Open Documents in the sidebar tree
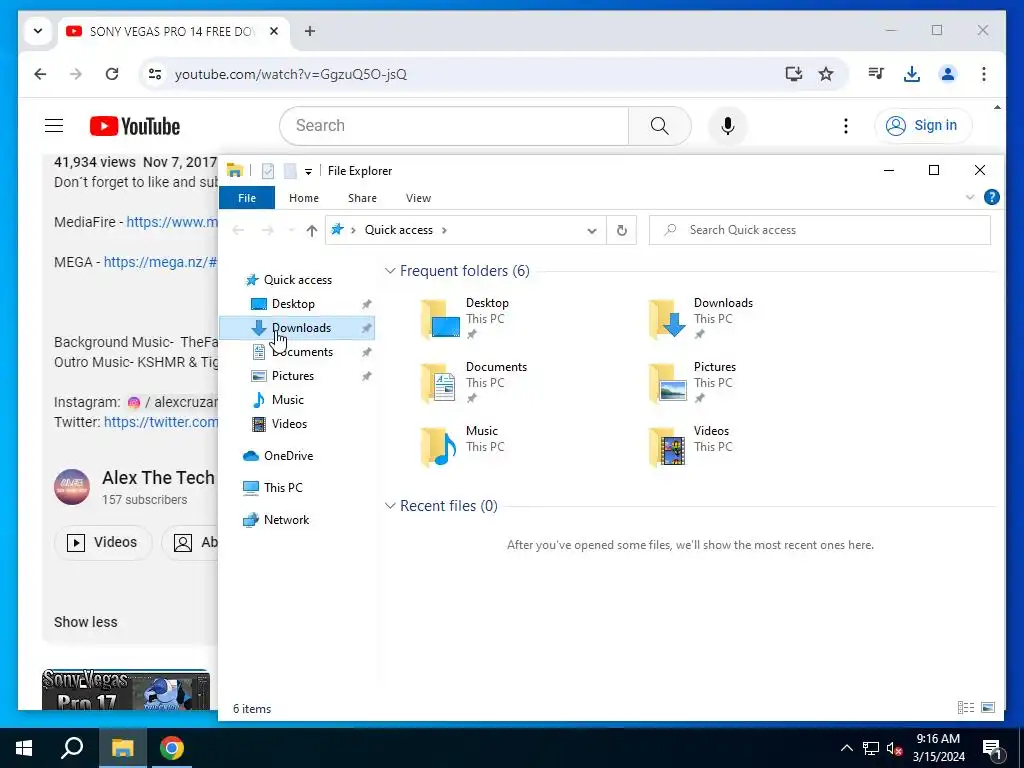 [302, 352]
